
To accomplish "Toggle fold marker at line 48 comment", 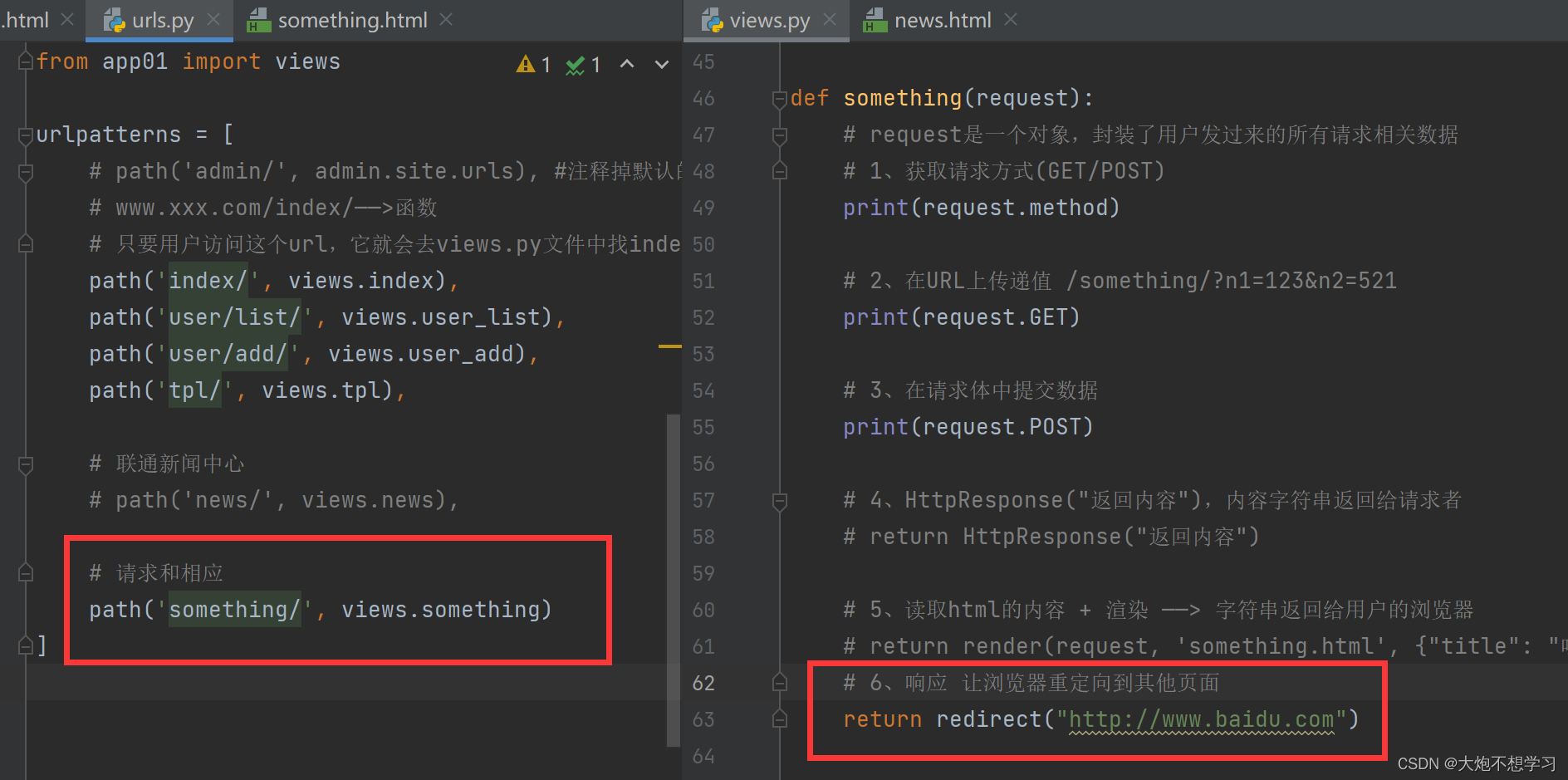I will 779,171.
